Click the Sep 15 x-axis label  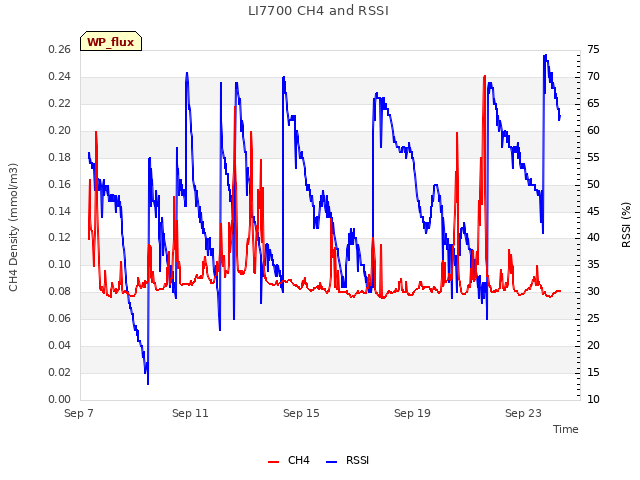coord(301,413)
